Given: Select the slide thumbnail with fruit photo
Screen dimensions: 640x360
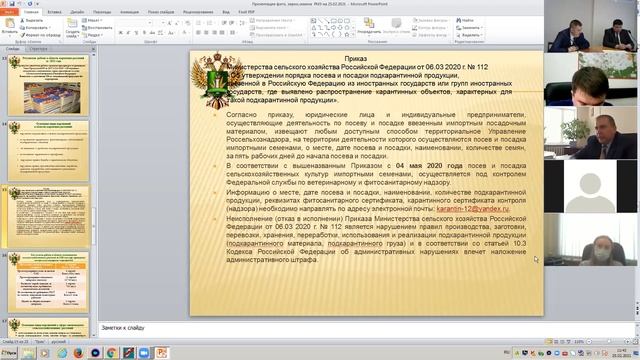Looking at the screenshot, I should pyautogui.click(x=48, y=85).
